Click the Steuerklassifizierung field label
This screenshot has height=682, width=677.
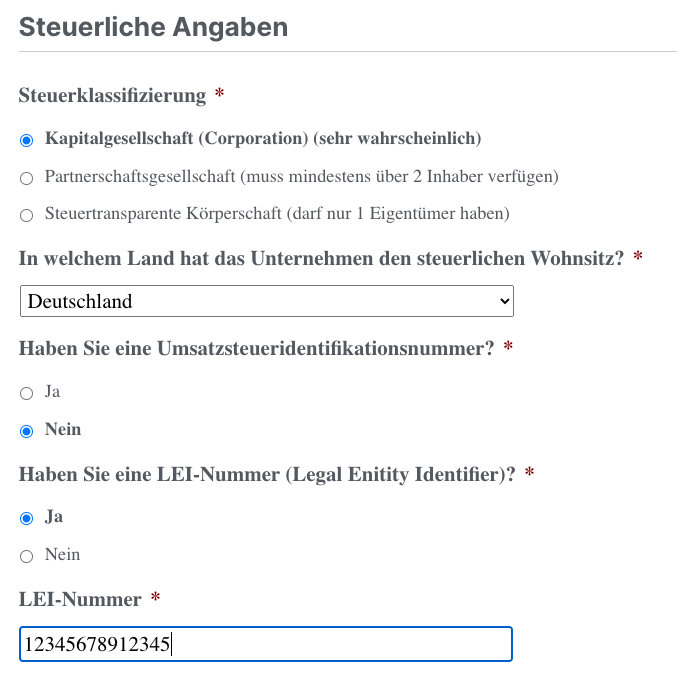tap(112, 96)
